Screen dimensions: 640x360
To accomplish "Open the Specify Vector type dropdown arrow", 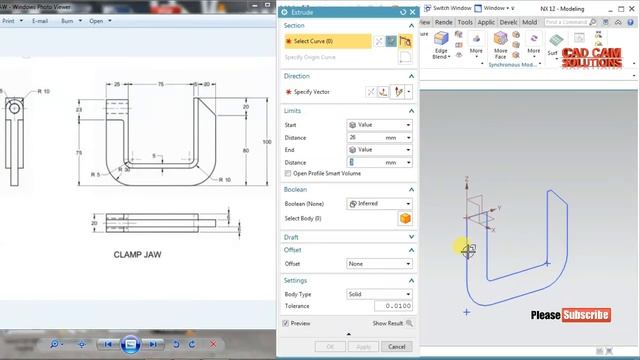I will pos(409,92).
